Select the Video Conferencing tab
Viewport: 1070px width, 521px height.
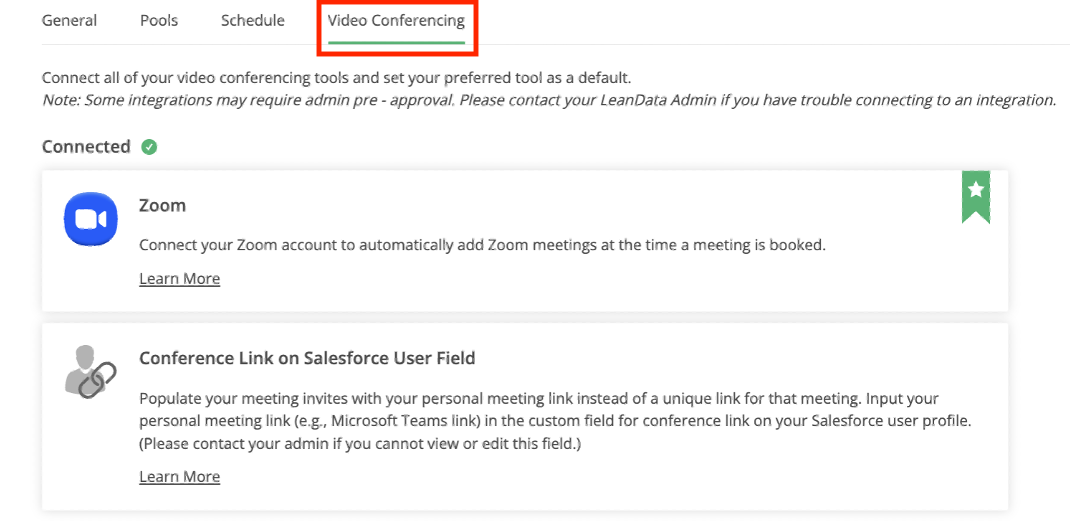pyautogui.click(x=396, y=21)
